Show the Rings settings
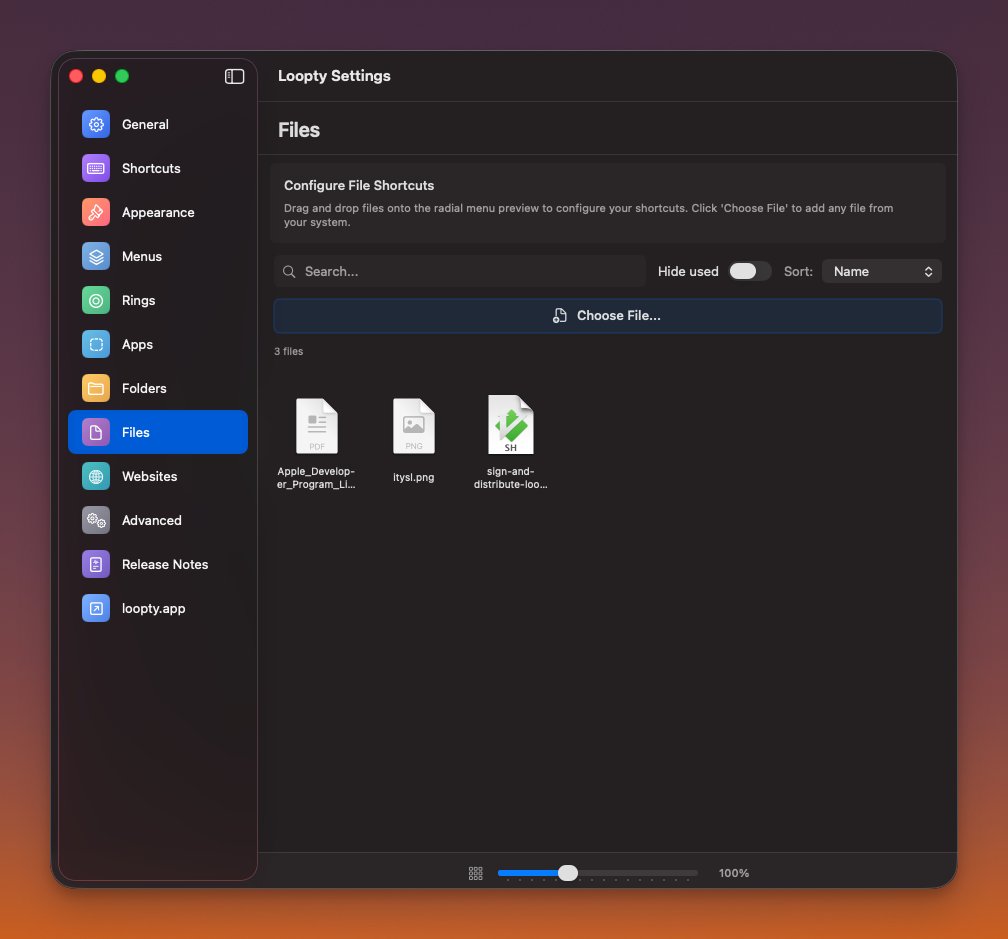 pos(138,300)
